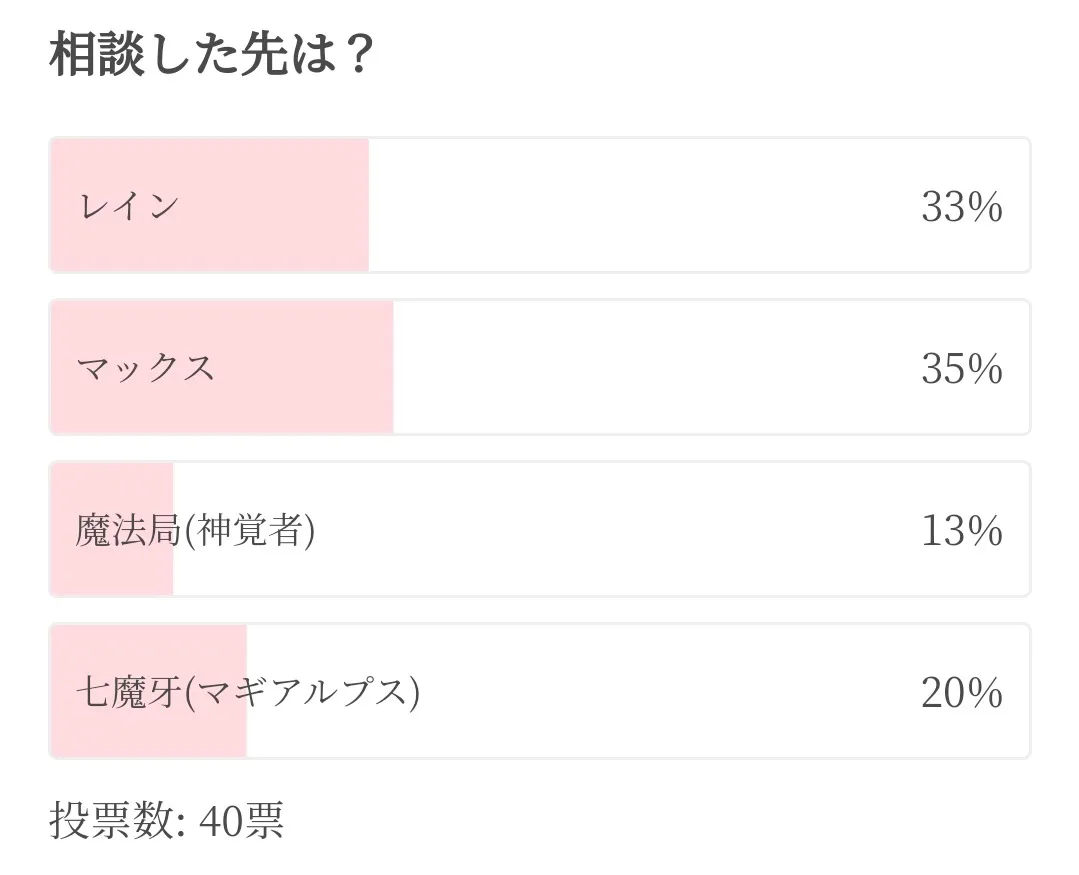
Task: Click the 33% result for レイン
Action: 961,207
